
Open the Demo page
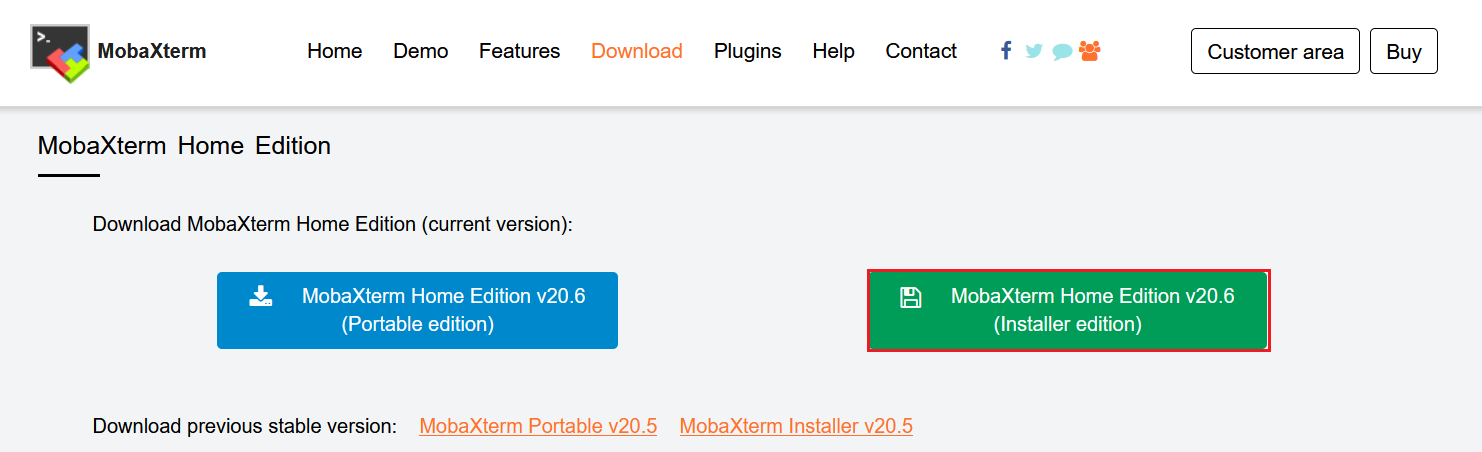pos(420,51)
